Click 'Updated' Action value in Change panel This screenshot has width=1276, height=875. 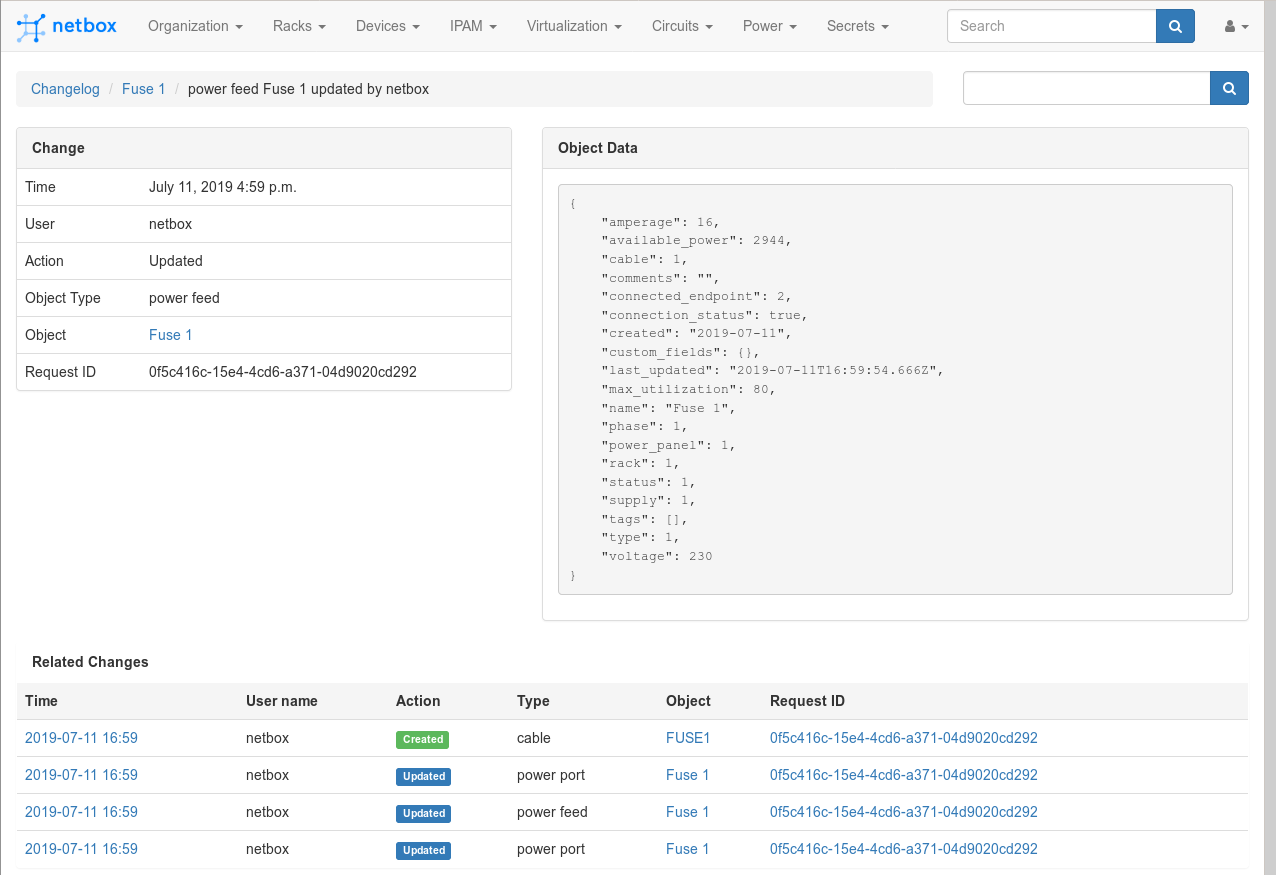(176, 261)
